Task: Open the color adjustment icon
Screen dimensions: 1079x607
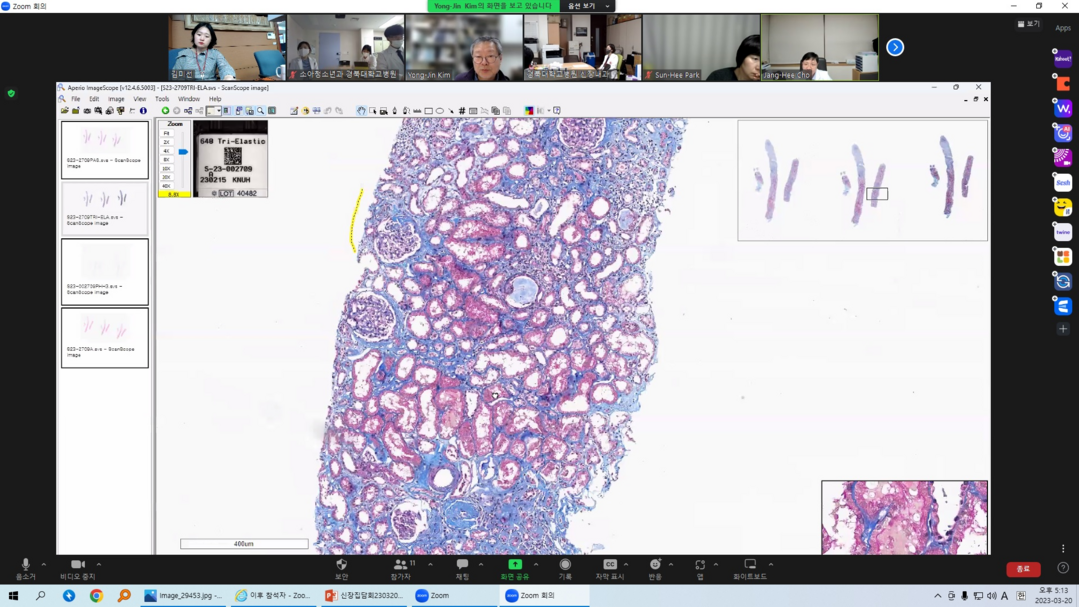Action: tap(529, 111)
